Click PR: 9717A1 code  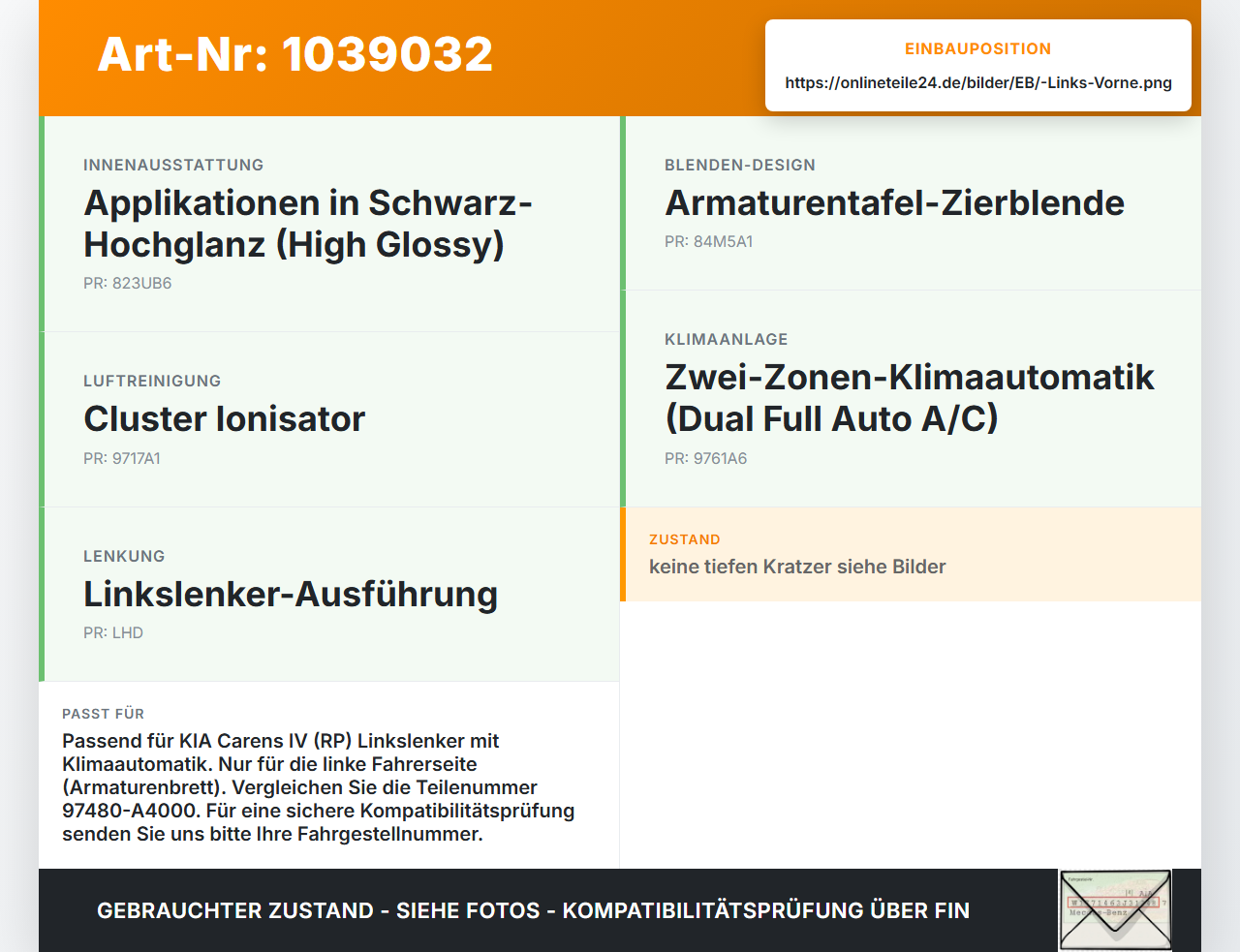click(122, 458)
